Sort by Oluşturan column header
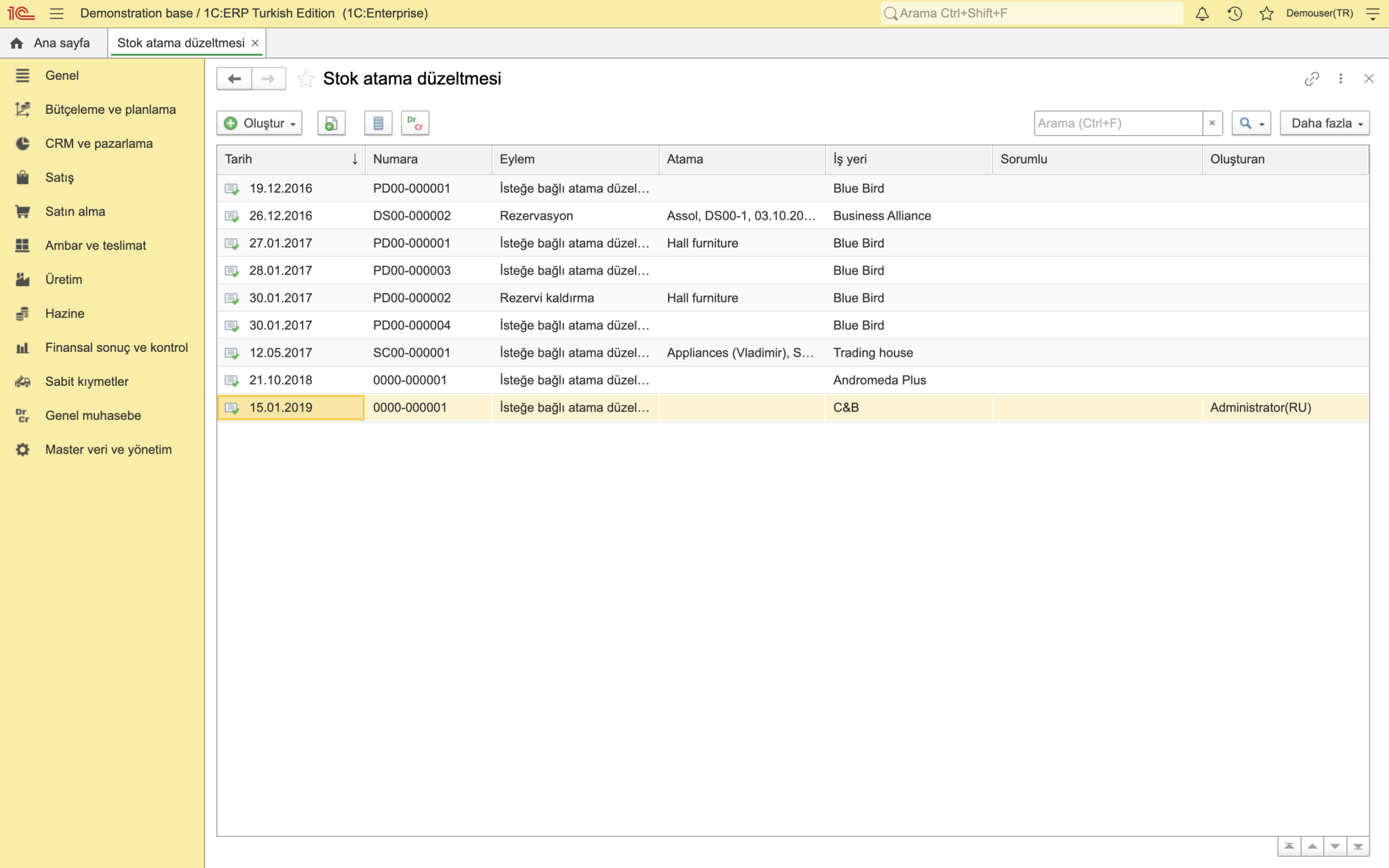This screenshot has height=868, width=1389. tap(1285, 159)
